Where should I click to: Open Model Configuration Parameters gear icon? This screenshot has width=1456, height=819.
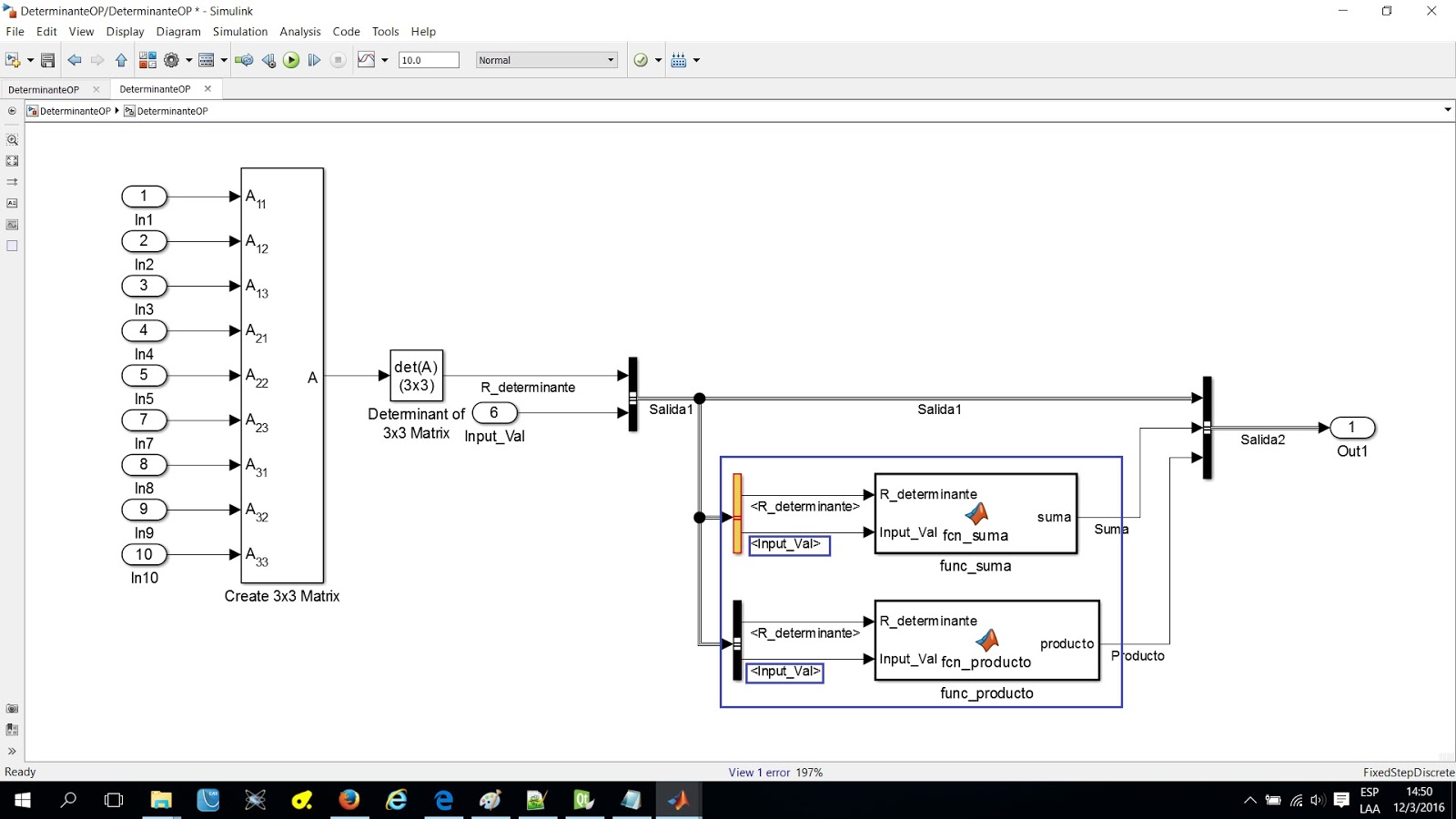(x=173, y=60)
